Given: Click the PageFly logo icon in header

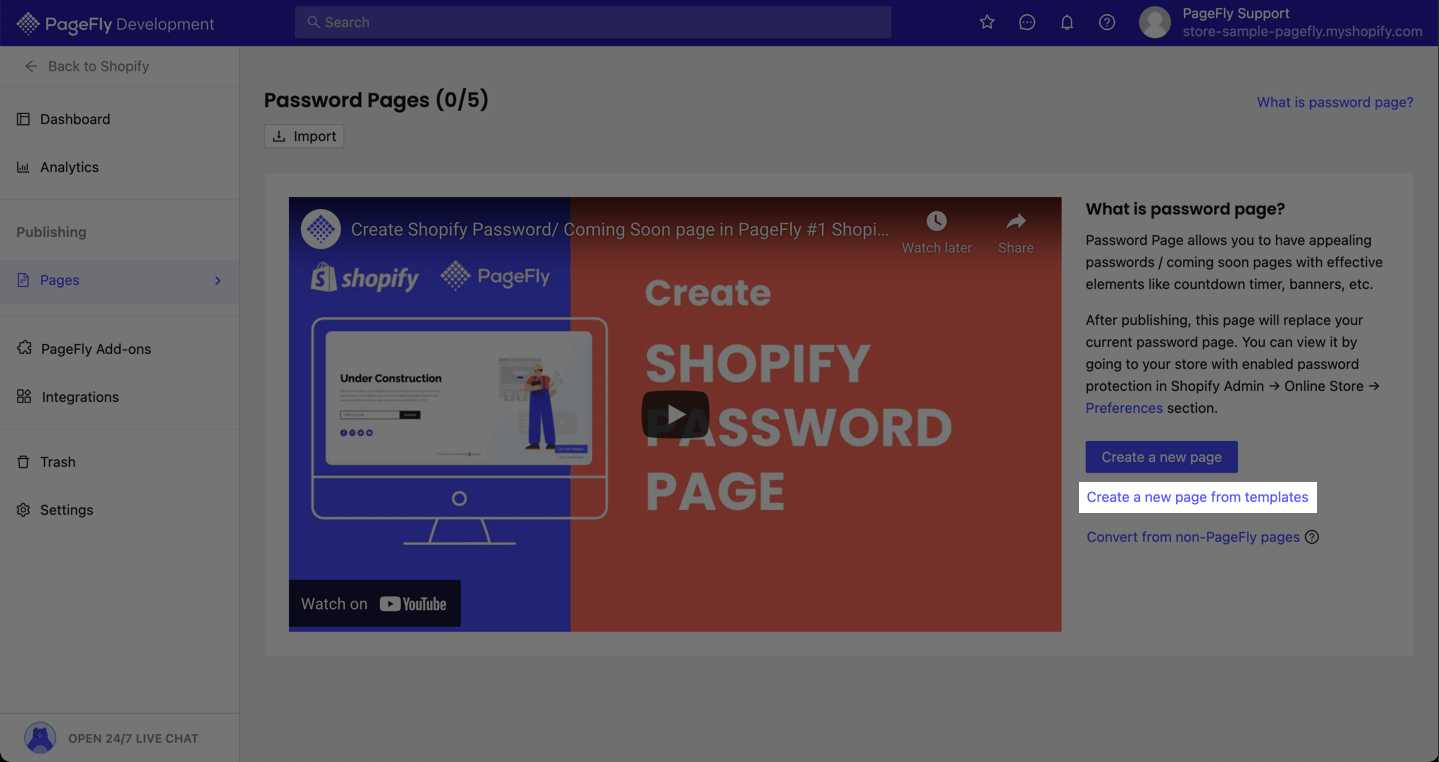Looking at the screenshot, I should pos(28,23).
